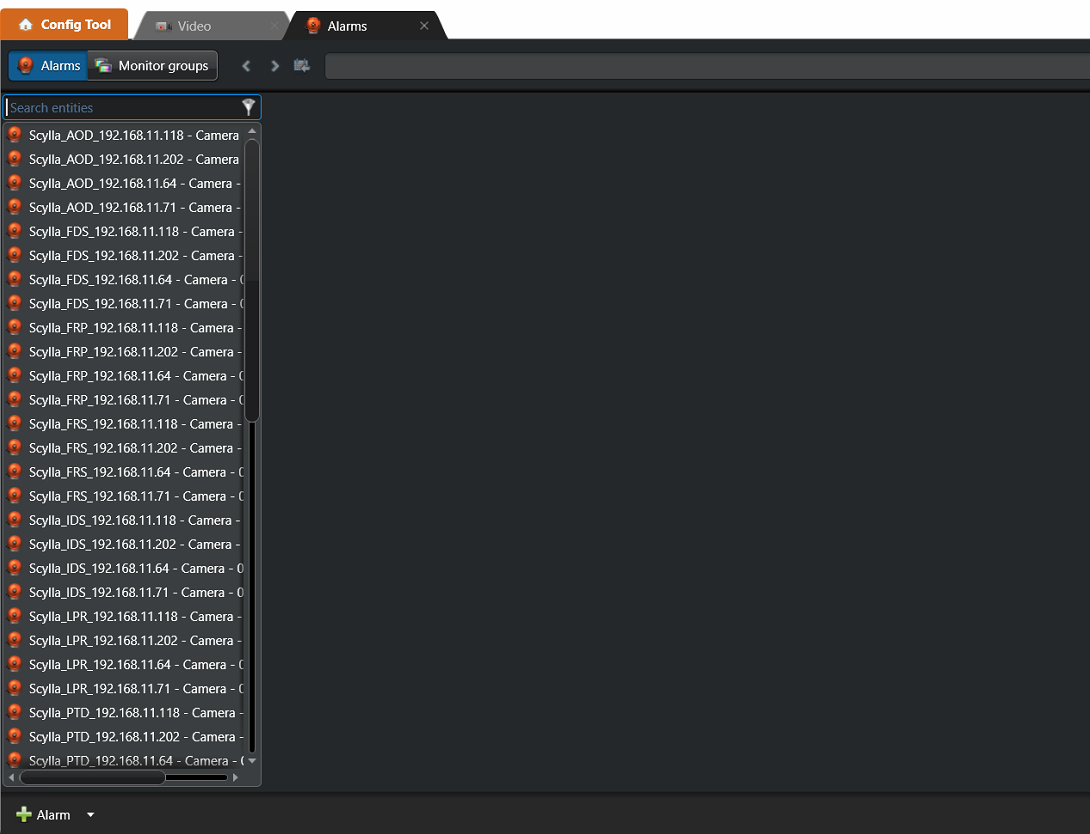The width and height of the screenshot is (1090, 834).
Task: Click the Config Tool home tab
Action: pyautogui.click(x=65, y=24)
